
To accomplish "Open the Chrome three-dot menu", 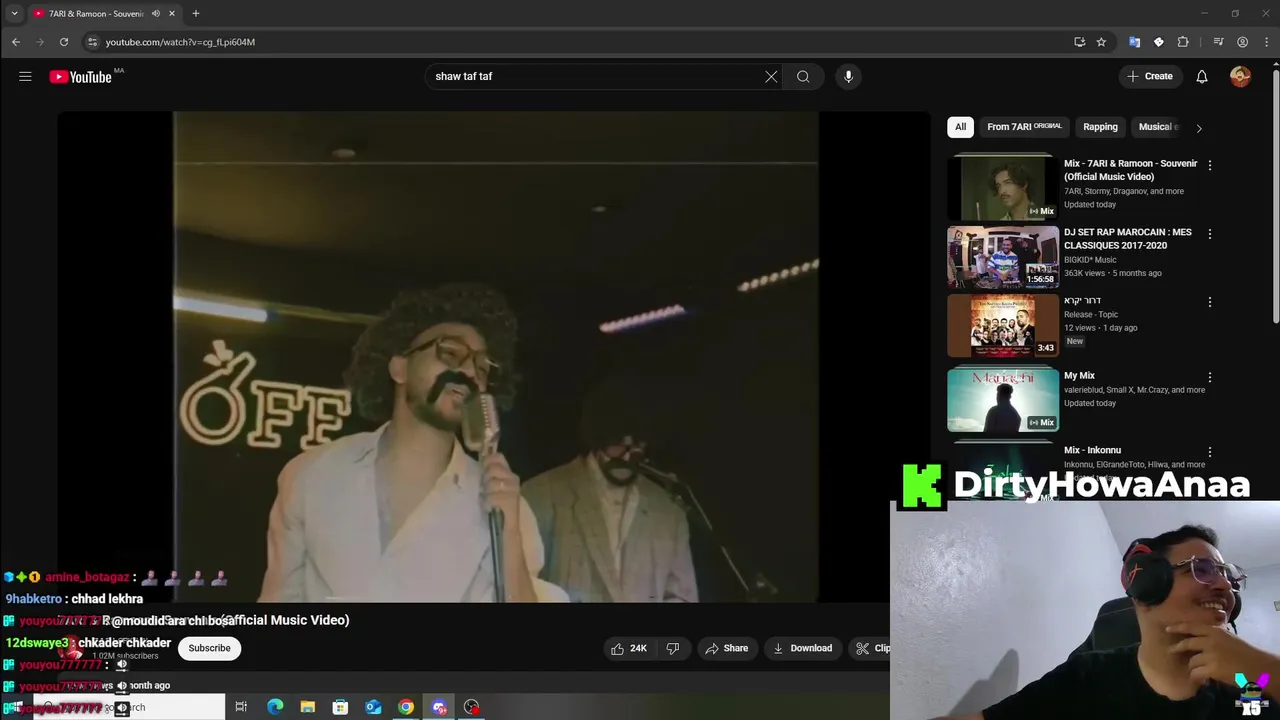I will point(1266,42).
